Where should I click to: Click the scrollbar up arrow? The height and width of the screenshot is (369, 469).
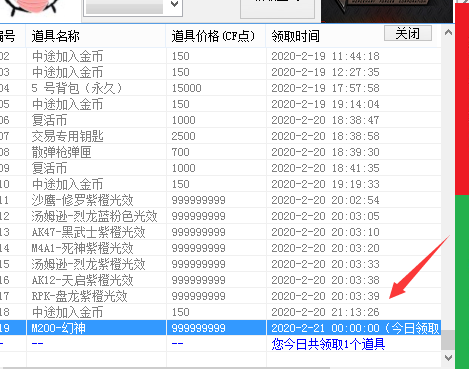point(448,32)
